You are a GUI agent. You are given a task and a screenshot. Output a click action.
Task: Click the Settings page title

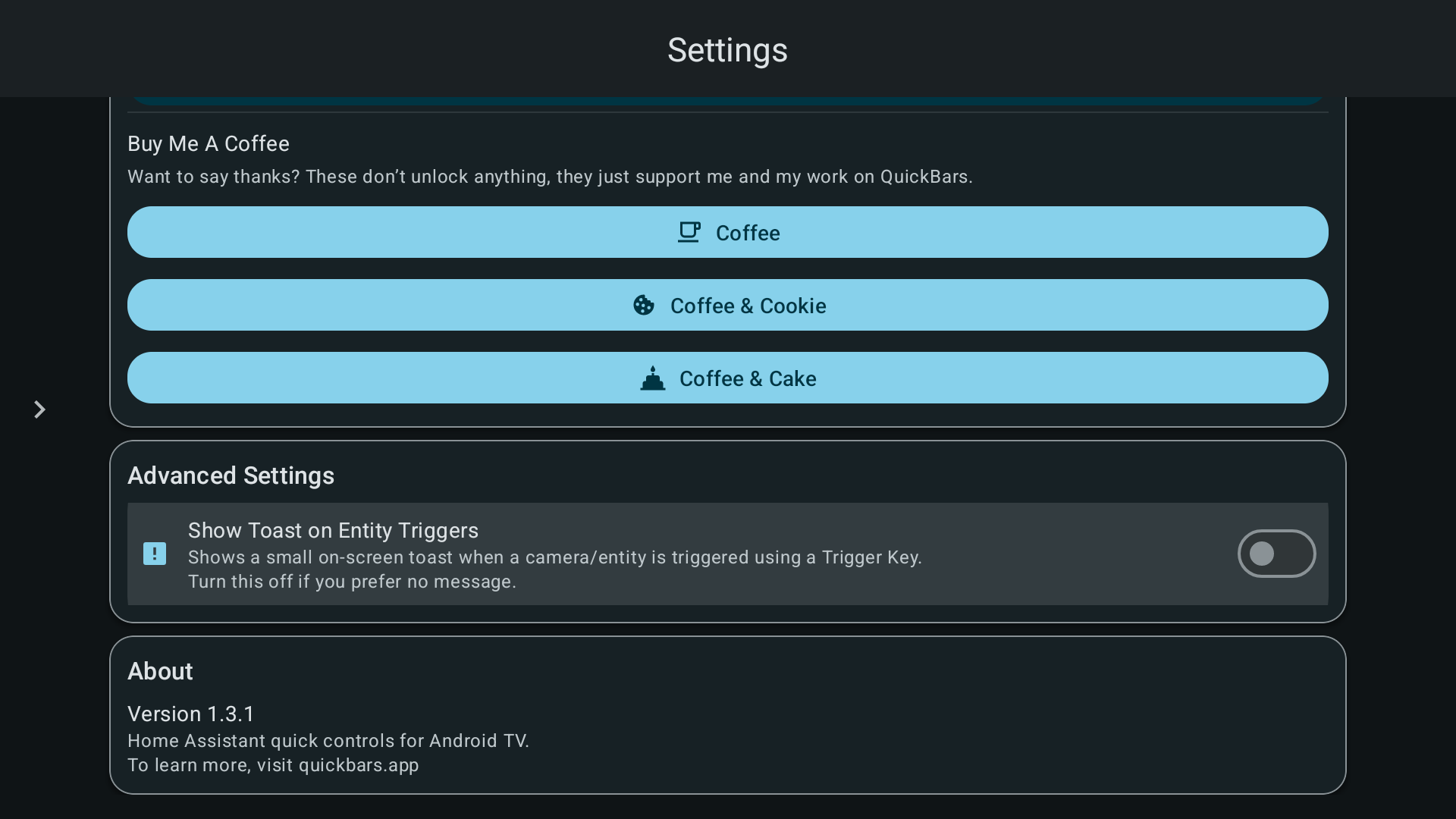727,50
